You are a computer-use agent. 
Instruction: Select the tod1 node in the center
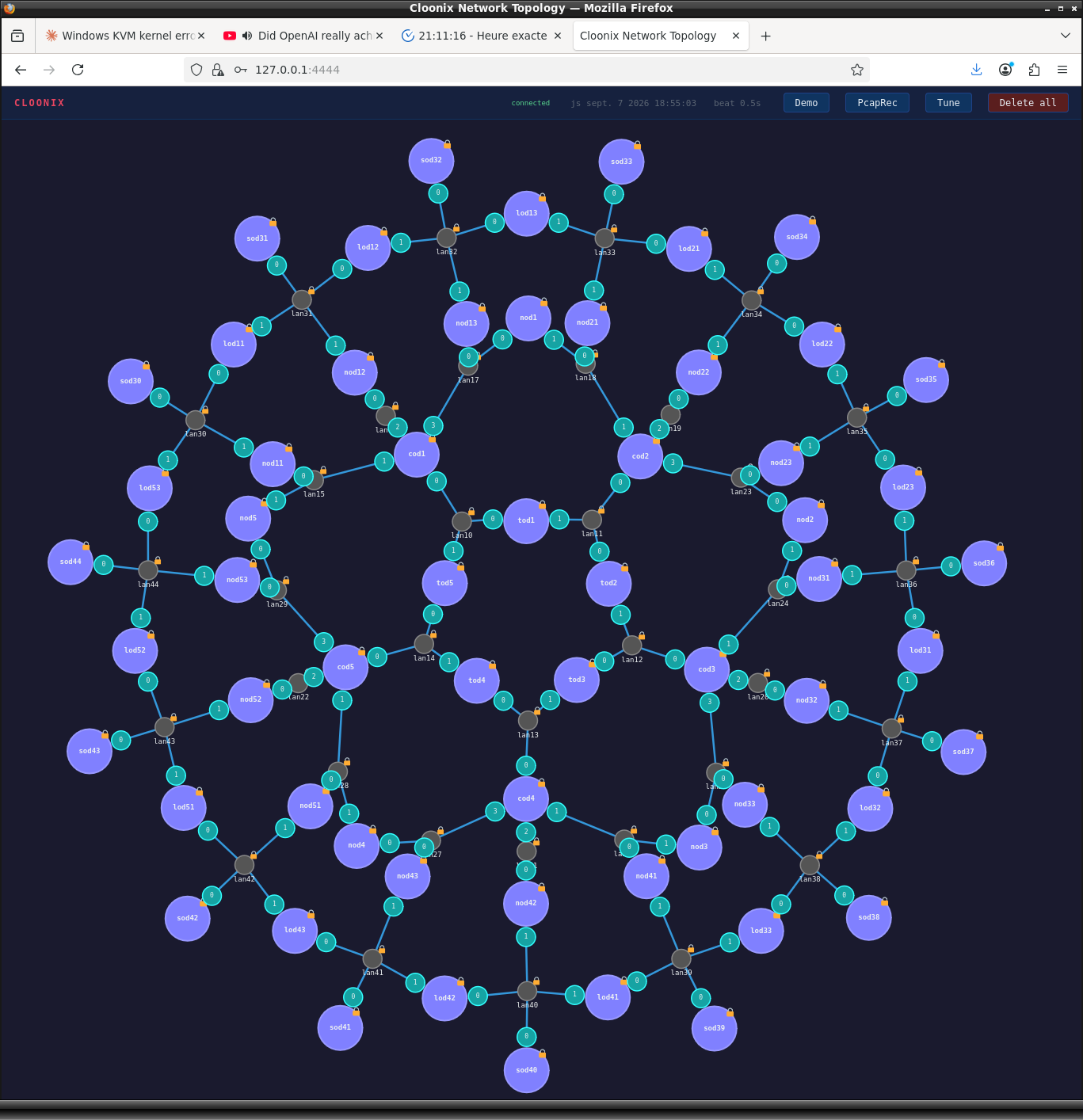pyautogui.click(x=526, y=520)
